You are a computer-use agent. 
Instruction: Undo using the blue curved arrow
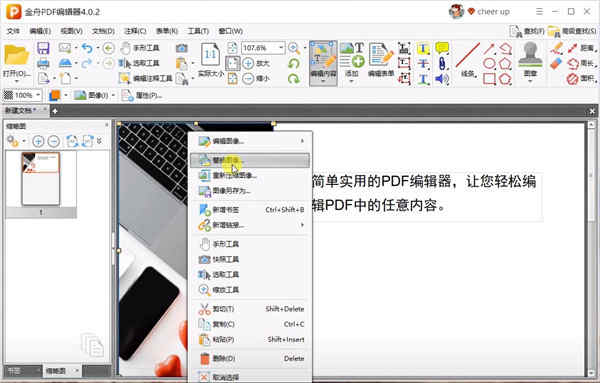(87, 48)
